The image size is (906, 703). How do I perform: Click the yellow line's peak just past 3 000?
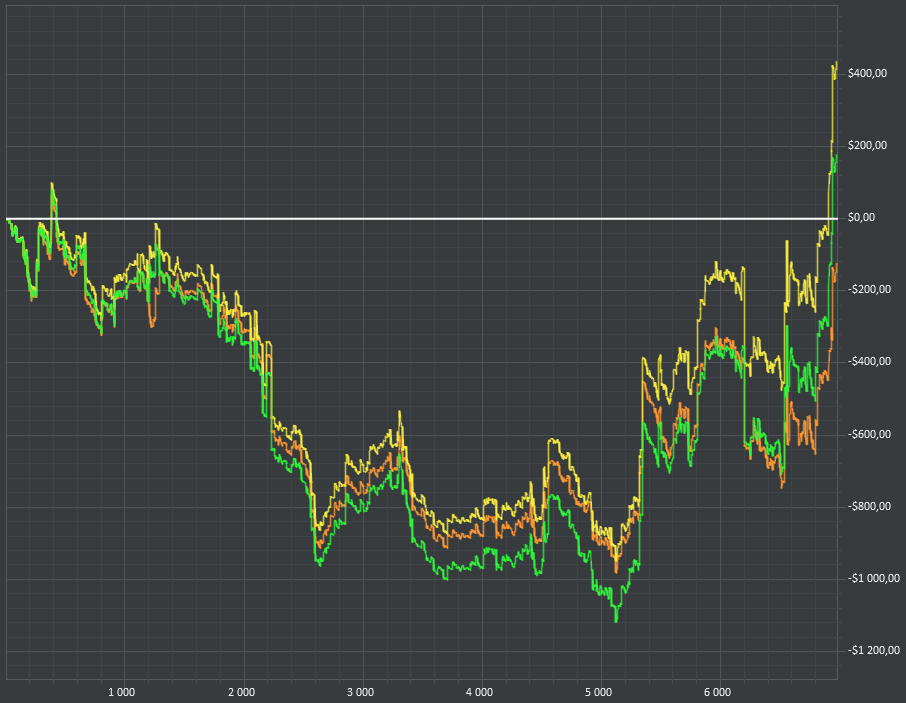point(399,412)
